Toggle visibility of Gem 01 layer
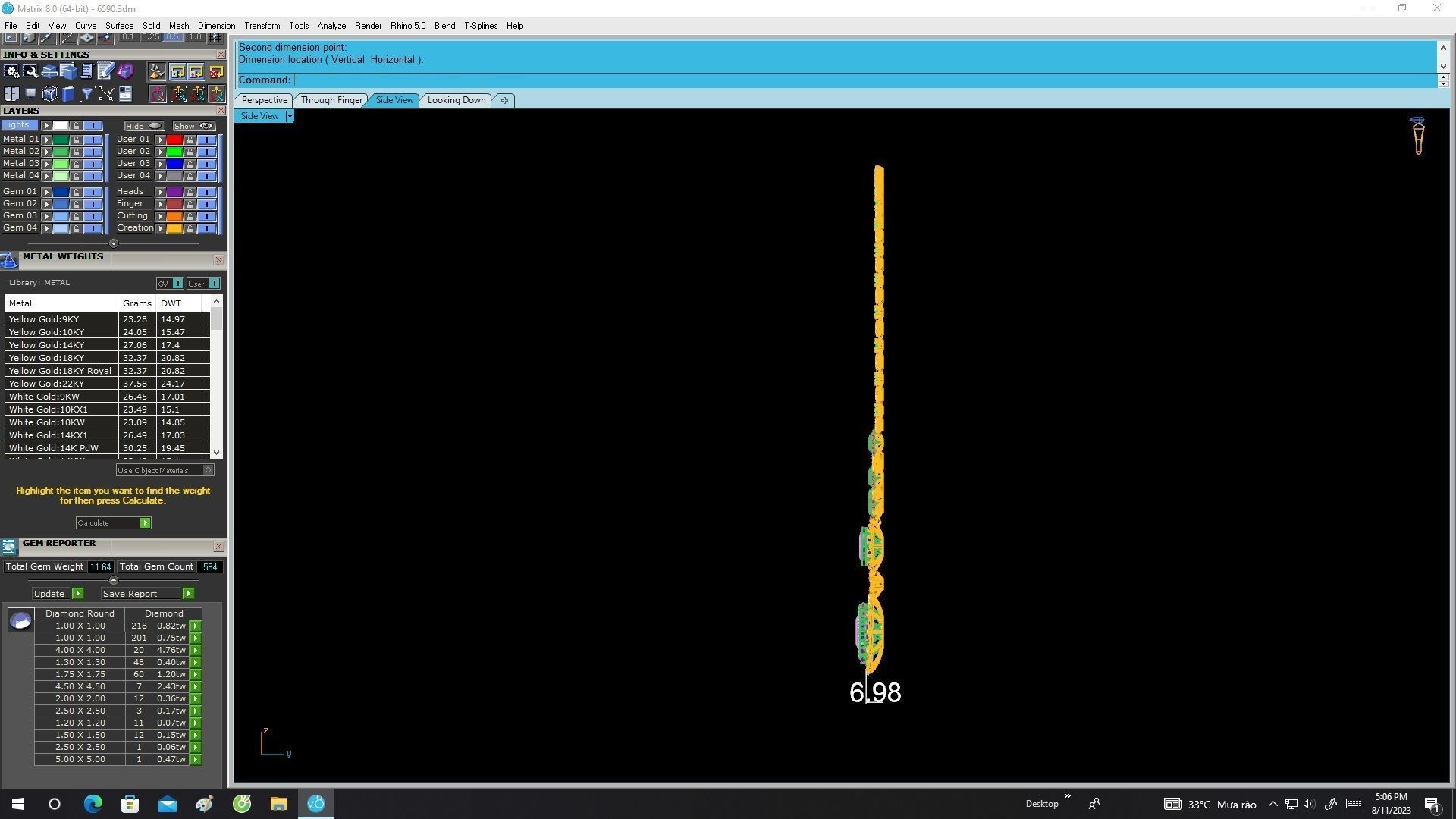 pyautogui.click(x=93, y=192)
